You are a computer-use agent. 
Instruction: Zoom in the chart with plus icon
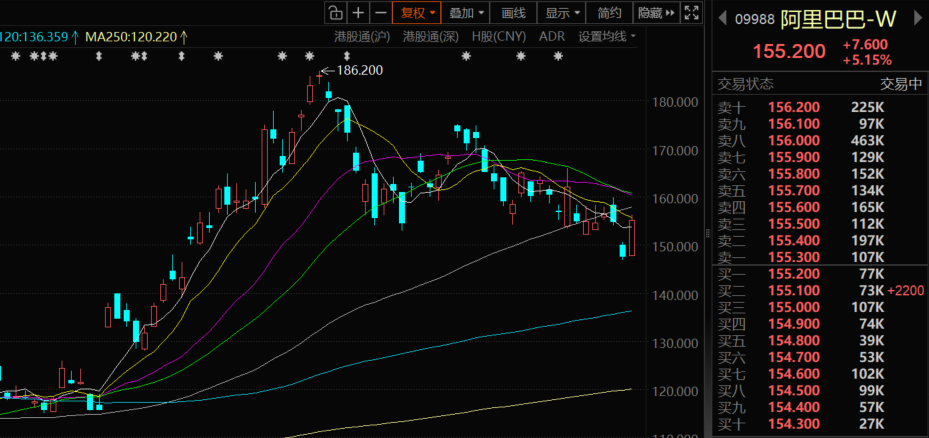[x=358, y=13]
